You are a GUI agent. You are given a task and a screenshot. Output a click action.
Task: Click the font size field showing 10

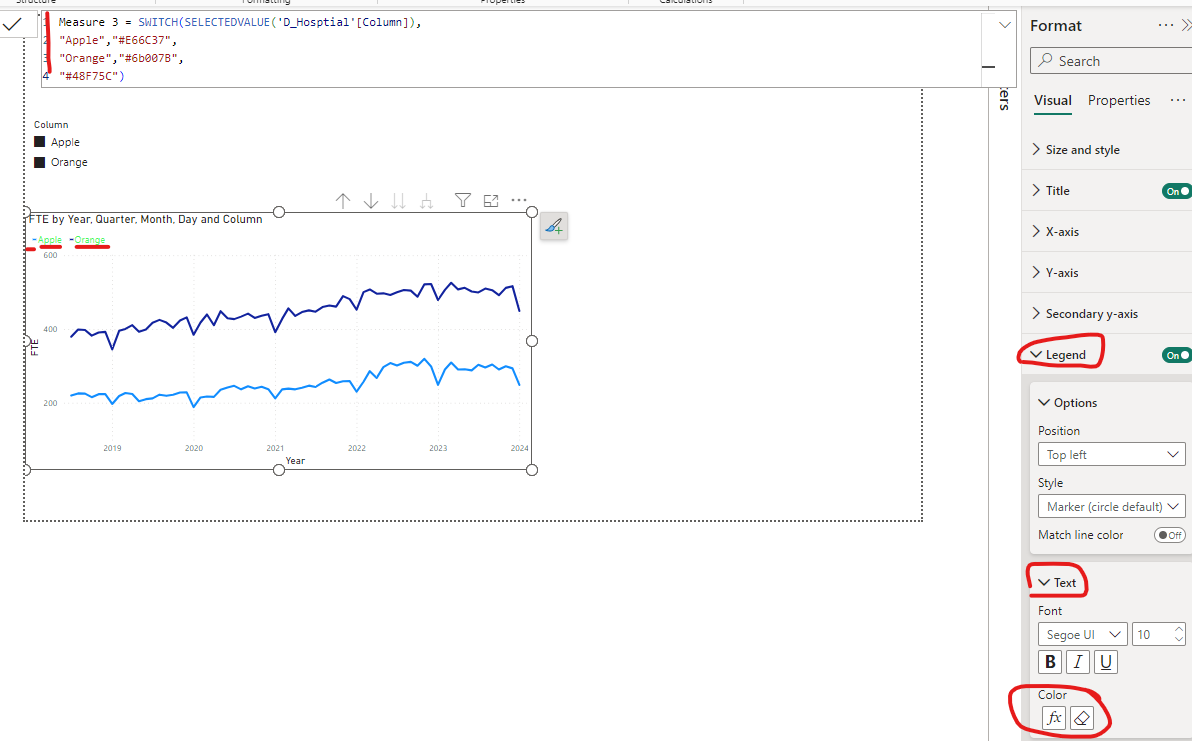[1152, 635]
